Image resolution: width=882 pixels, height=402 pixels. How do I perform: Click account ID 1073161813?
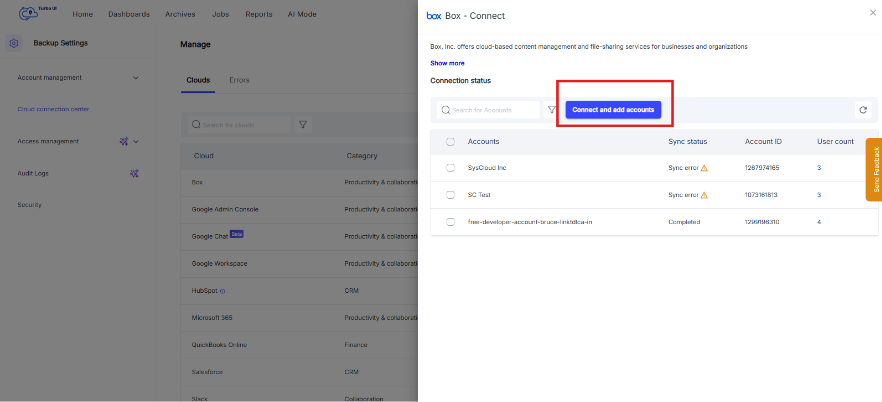(762, 195)
